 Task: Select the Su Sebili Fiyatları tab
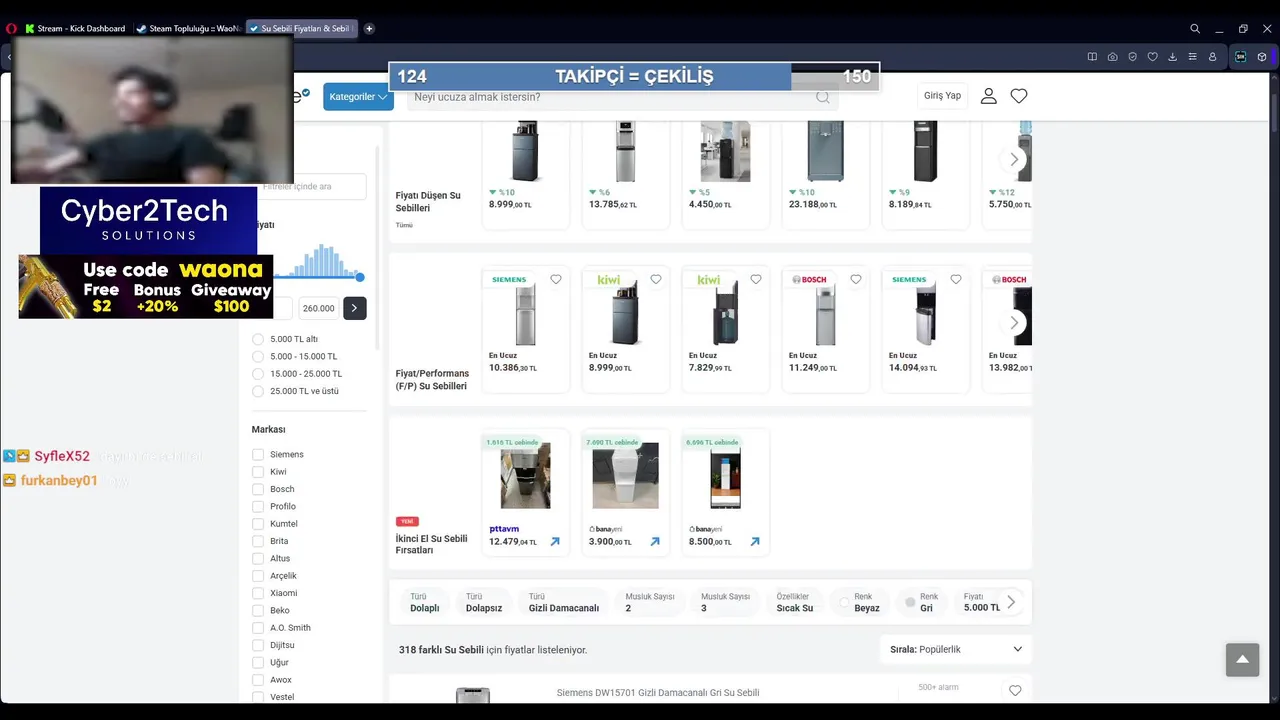(301, 29)
